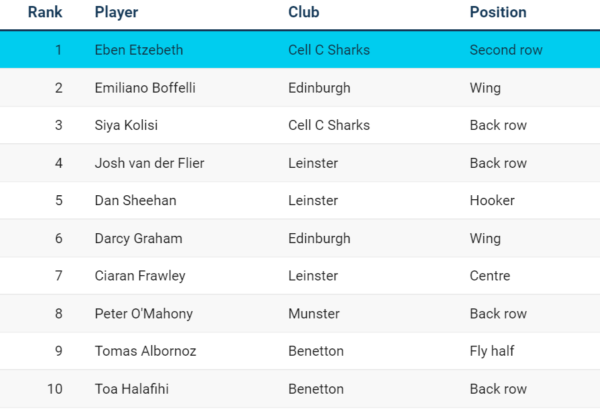Screen dimensions: 600x409
Task: Click the Player column header
Action: click(x=116, y=12)
